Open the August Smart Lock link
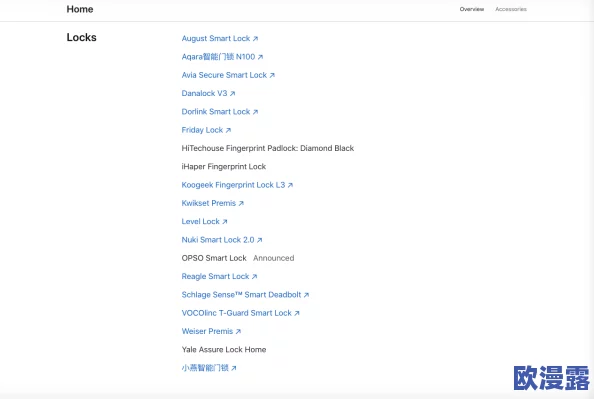The image size is (594, 399). [220, 38]
